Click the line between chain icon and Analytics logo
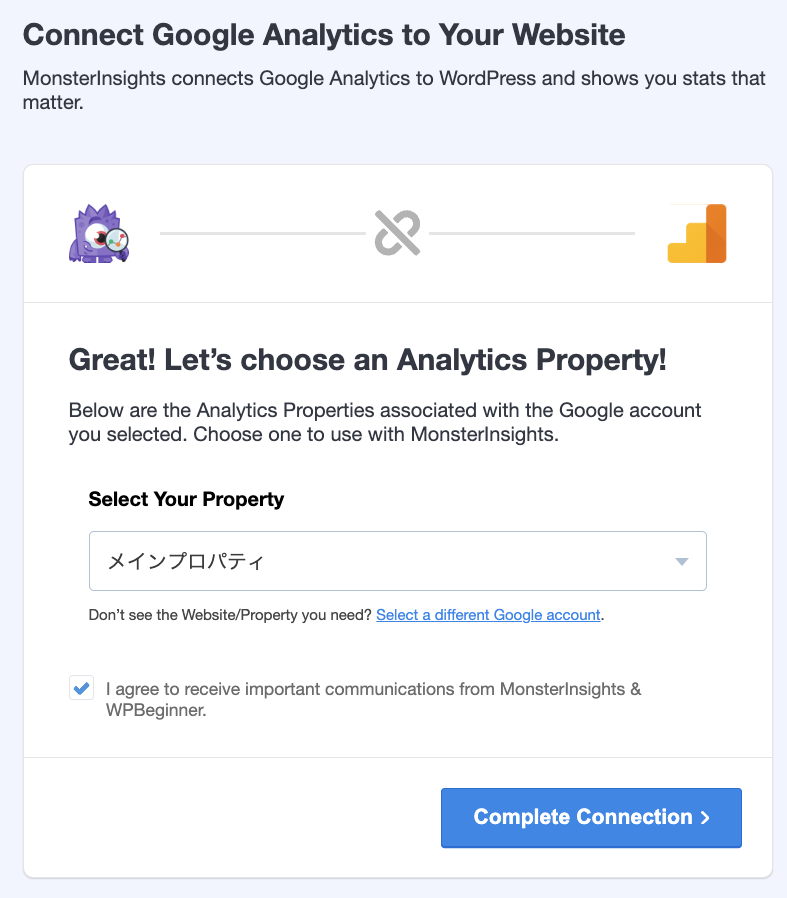The width and height of the screenshot is (787, 898). pyautogui.click(x=531, y=234)
